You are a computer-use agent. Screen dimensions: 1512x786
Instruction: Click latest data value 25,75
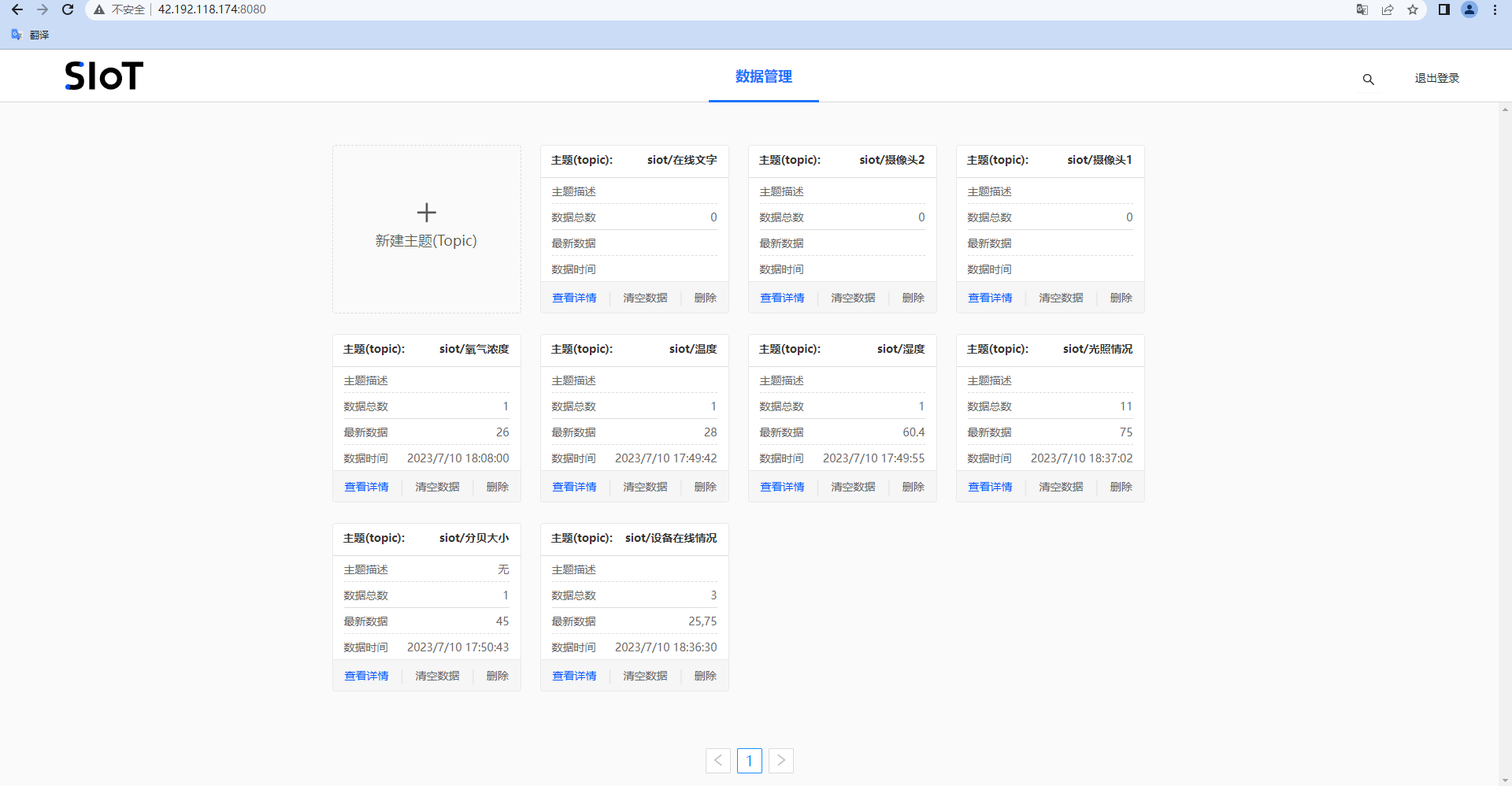click(x=702, y=621)
